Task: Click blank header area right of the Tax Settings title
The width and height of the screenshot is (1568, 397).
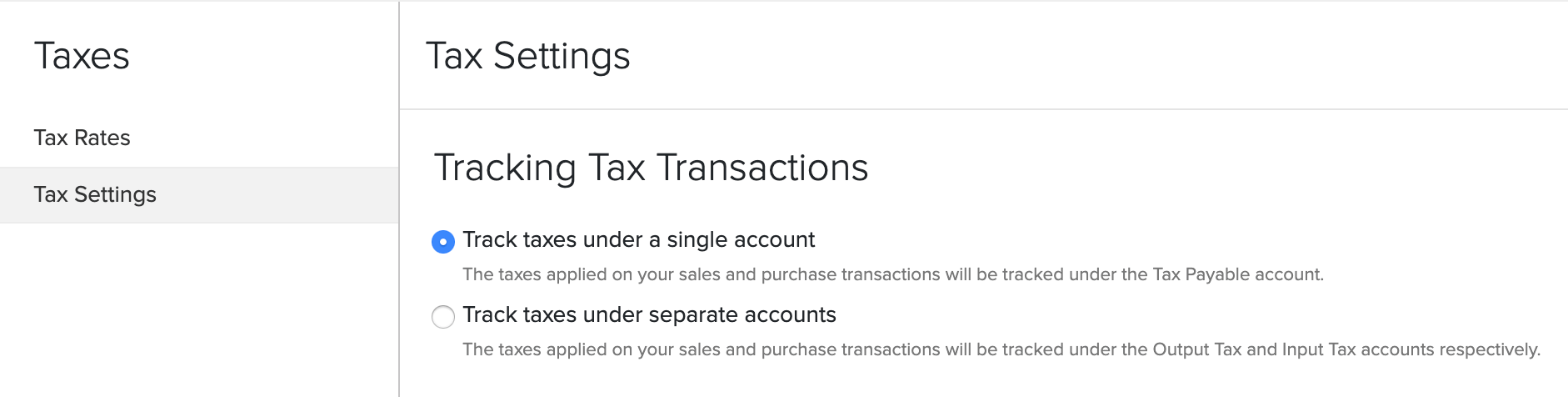Action: (1083, 57)
